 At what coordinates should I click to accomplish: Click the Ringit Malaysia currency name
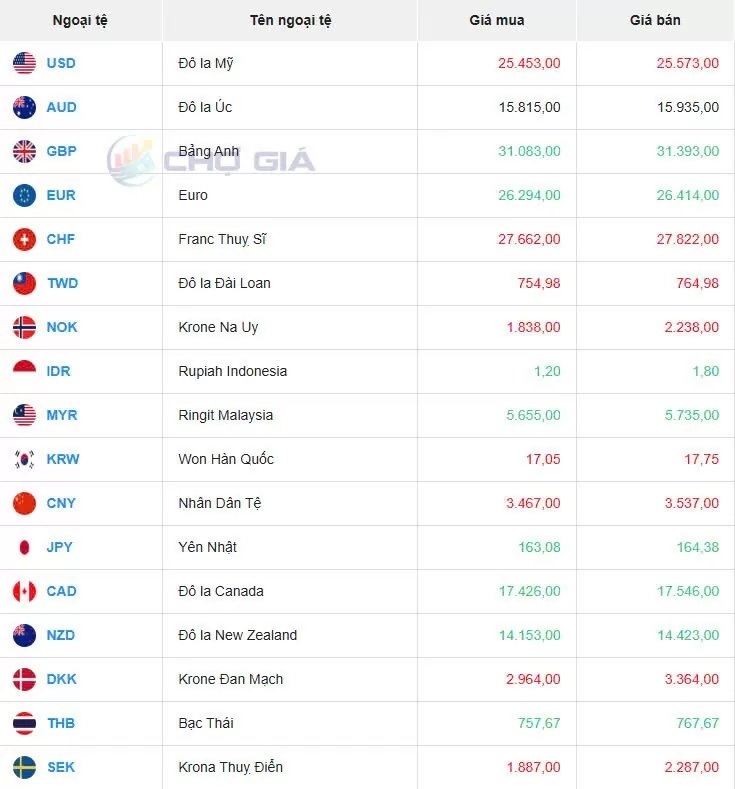[x=226, y=415]
